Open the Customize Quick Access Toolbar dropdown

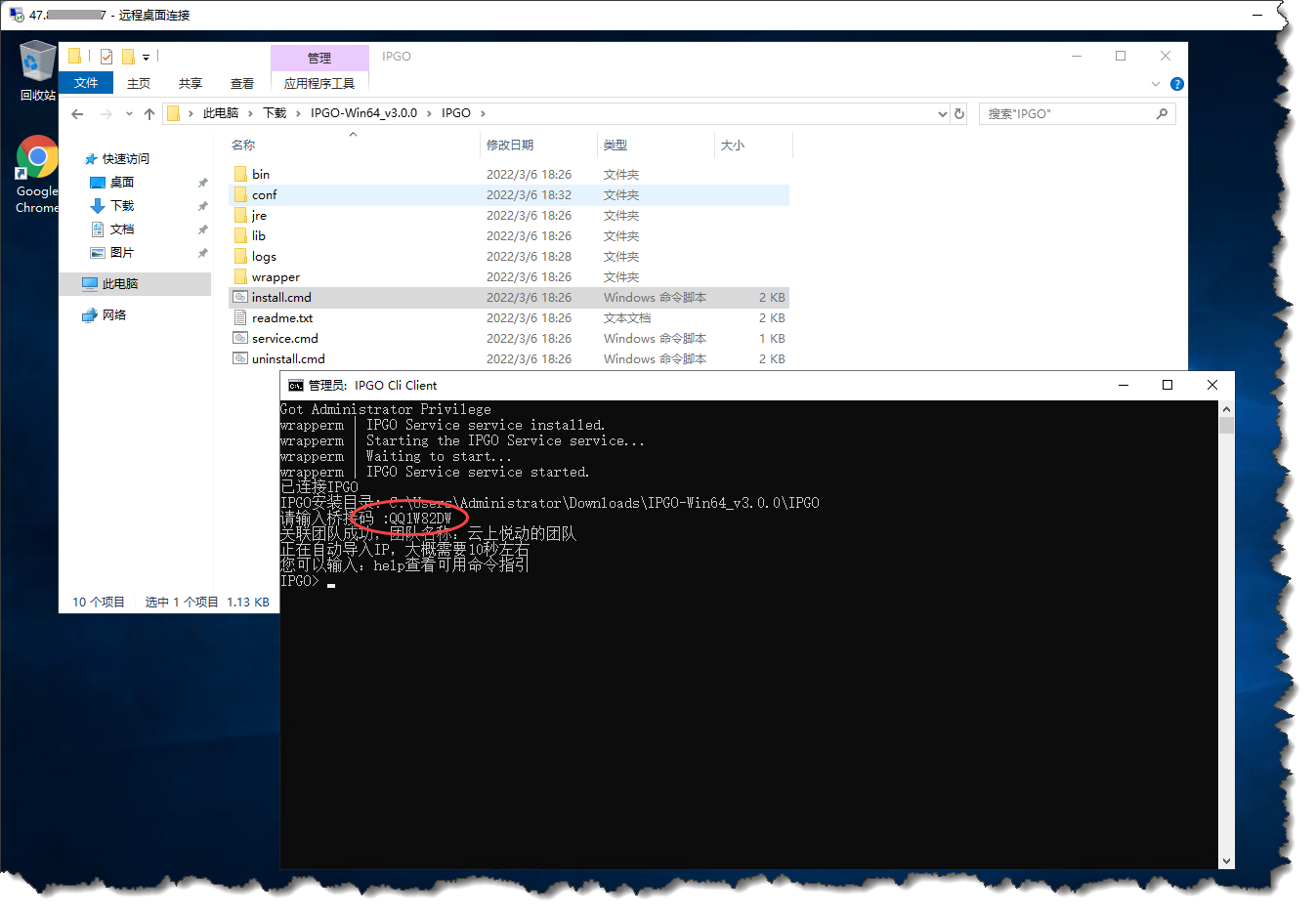coord(146,58)
